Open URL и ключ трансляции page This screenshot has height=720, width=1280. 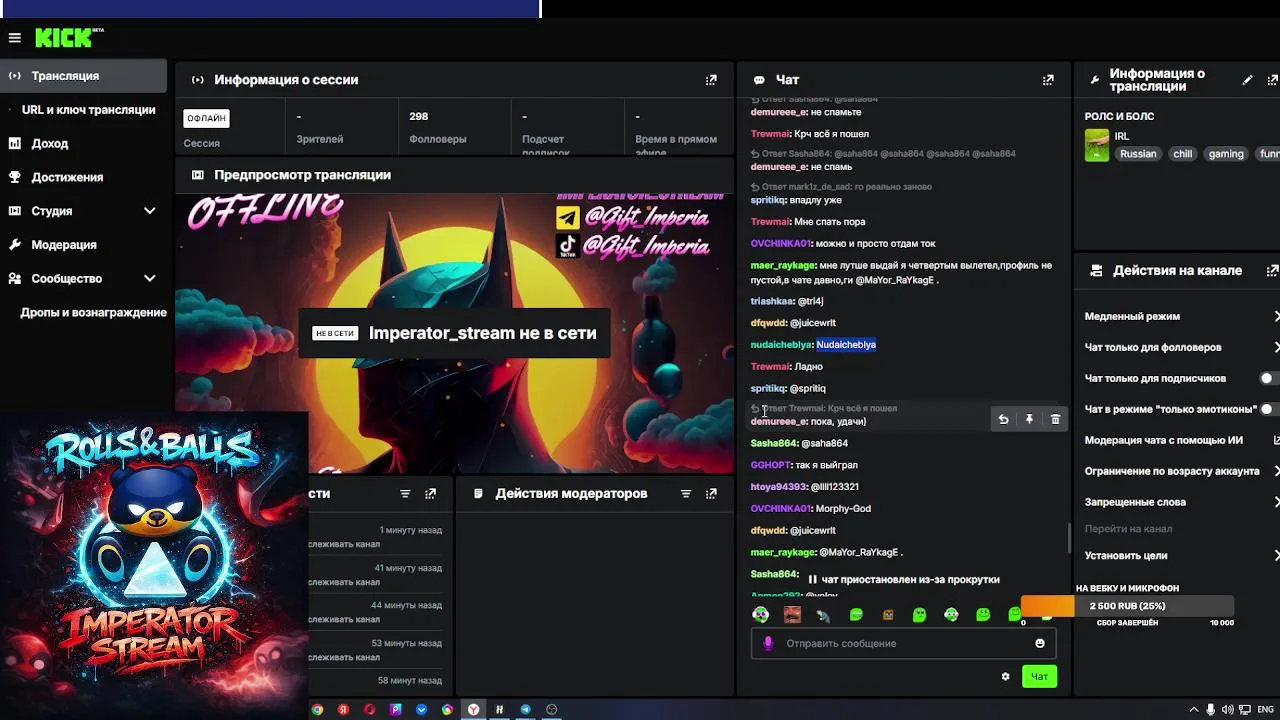pos(88,110)
